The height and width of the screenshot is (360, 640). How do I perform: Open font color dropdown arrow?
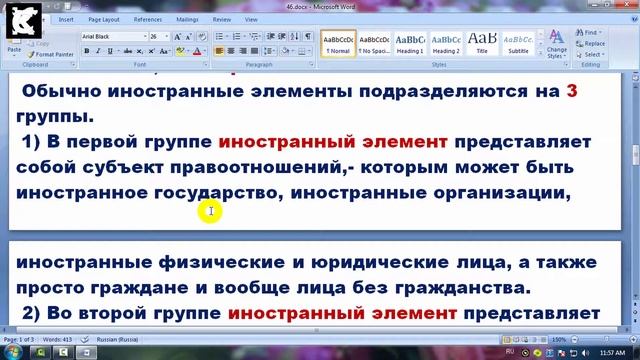[x=204, y=51]
